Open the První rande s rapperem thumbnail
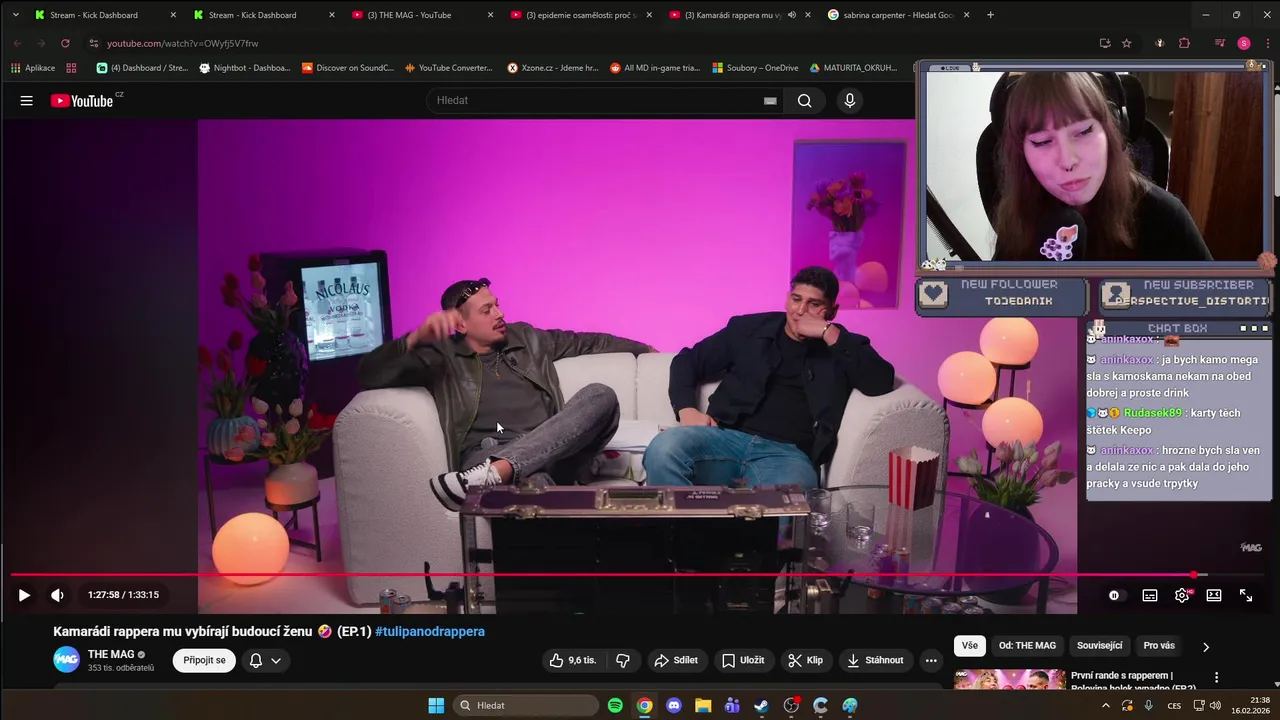 (1010, 680)
